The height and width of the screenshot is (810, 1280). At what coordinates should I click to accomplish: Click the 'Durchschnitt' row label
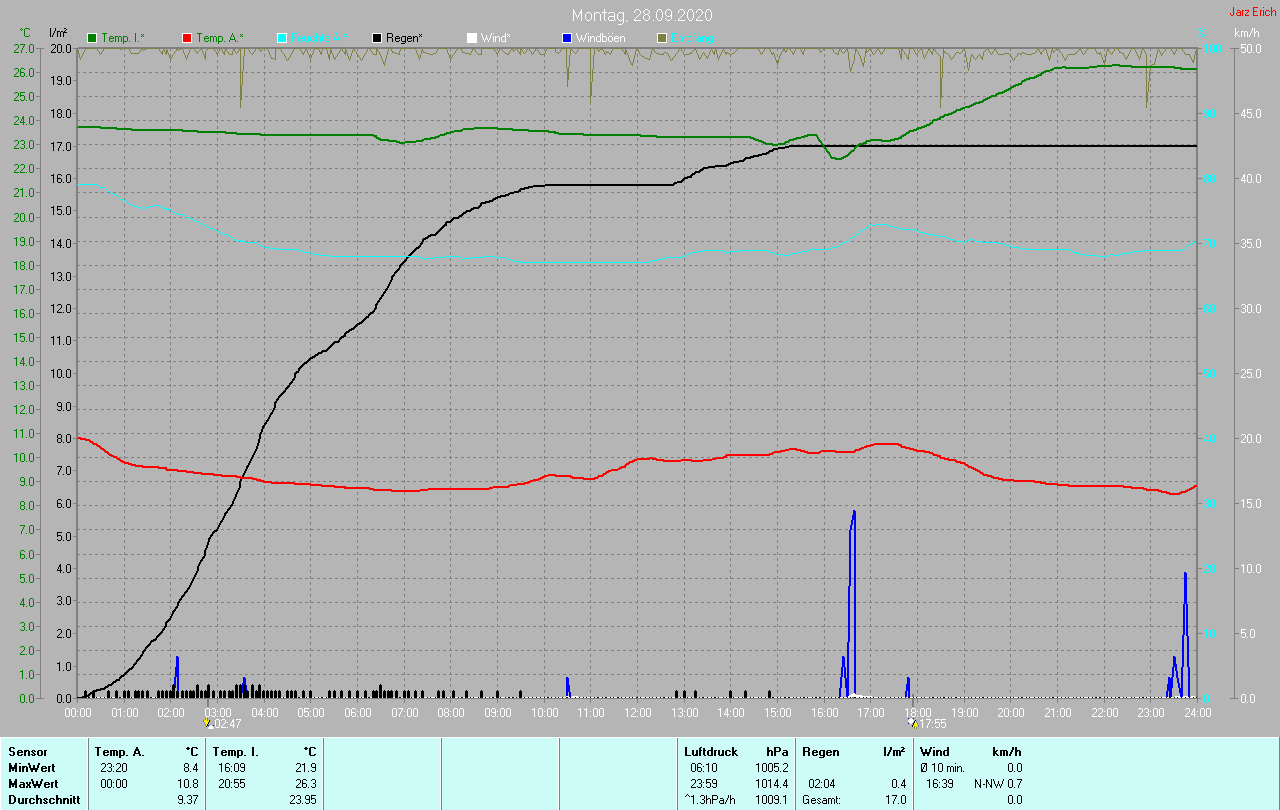pyautogui.click(x=43, y=800)
